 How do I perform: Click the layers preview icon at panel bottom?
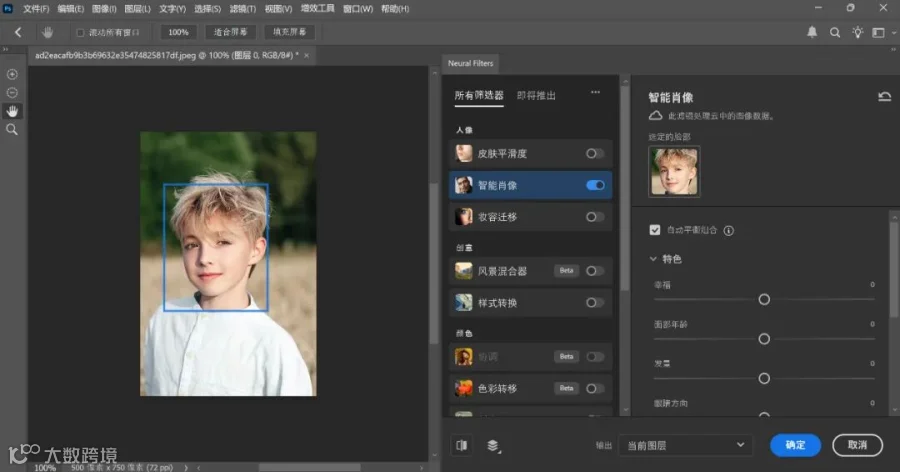[x=493, y=446]
